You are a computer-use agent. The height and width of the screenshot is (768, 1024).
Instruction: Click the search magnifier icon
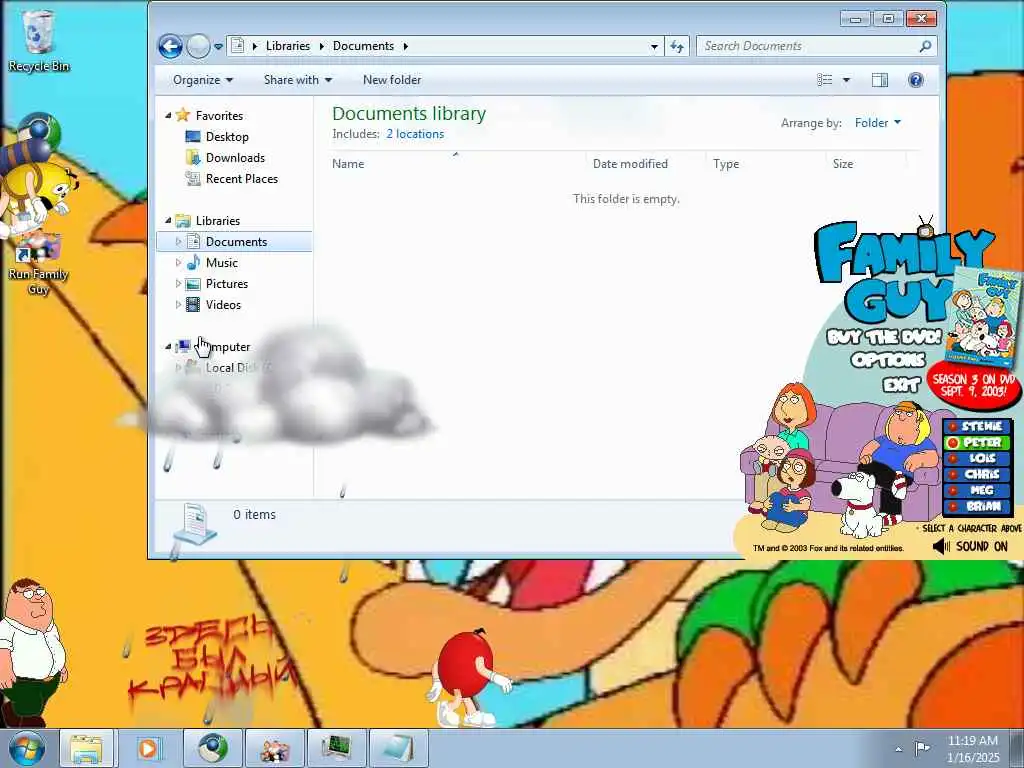coord(925,46)
